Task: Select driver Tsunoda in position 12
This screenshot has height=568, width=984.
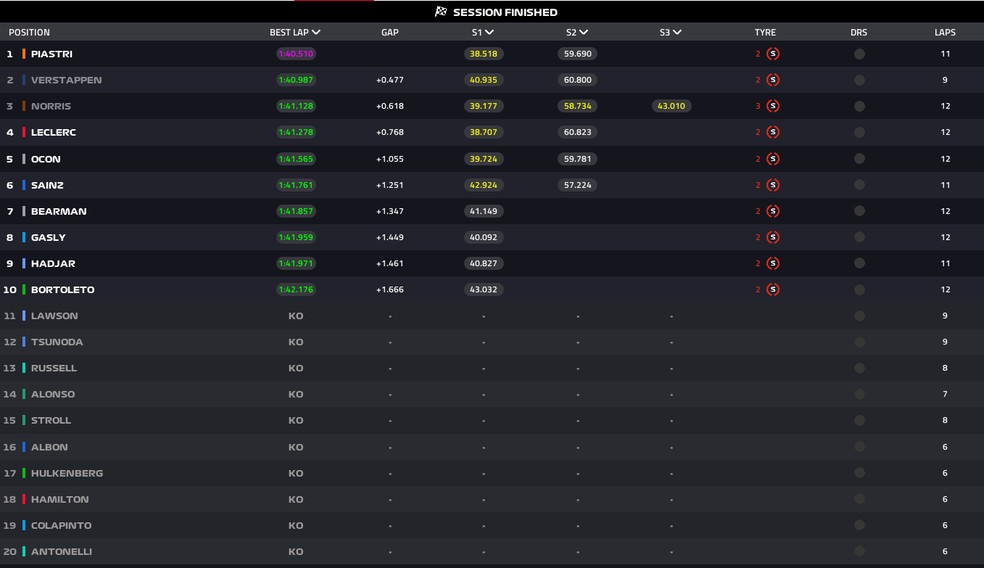Action: click(56, 342)
